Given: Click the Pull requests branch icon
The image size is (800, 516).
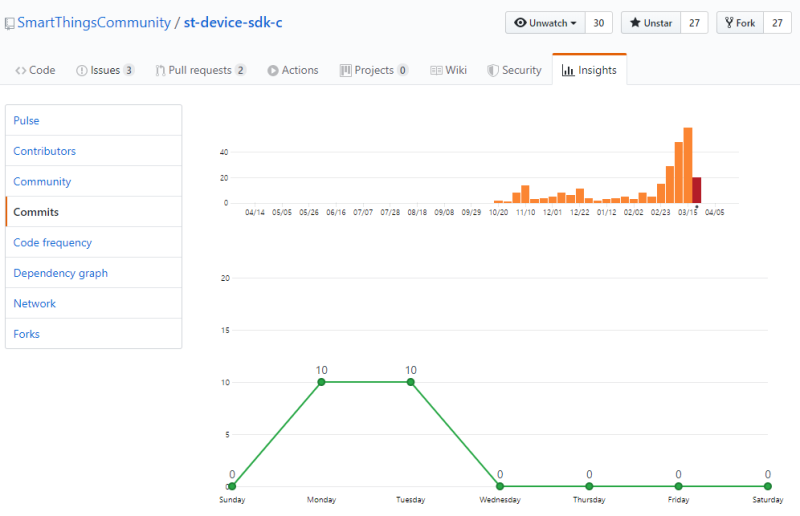Looking at the screenshot, I should 160,70.
